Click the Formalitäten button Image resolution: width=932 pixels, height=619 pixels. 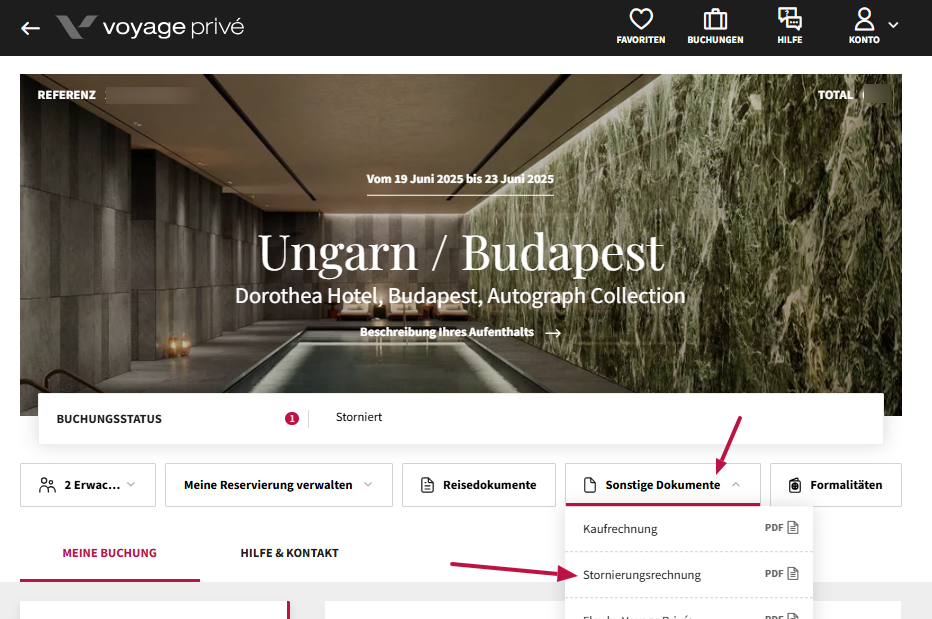coord(836,485)
